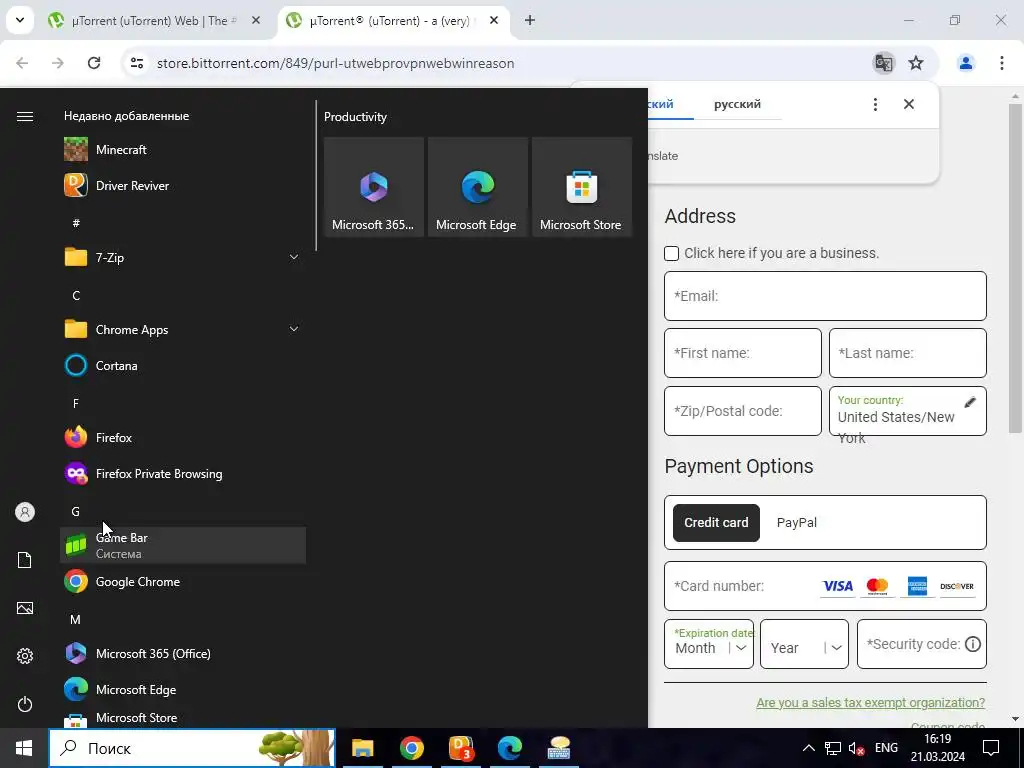This screenshot has height=768, width=1024.
Task: Open a new browser tab
Action: [x=530, y=21]
